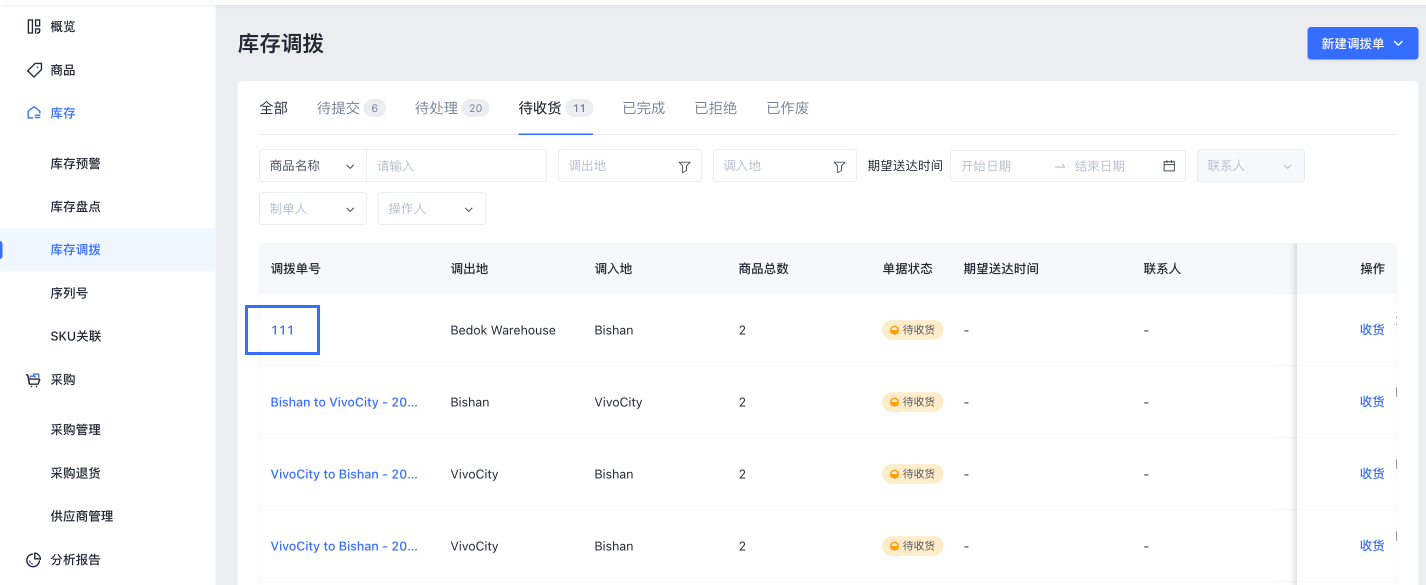Click 收货 for order 111
This screenshot has height=585, width=1426.
(1372, 330)
